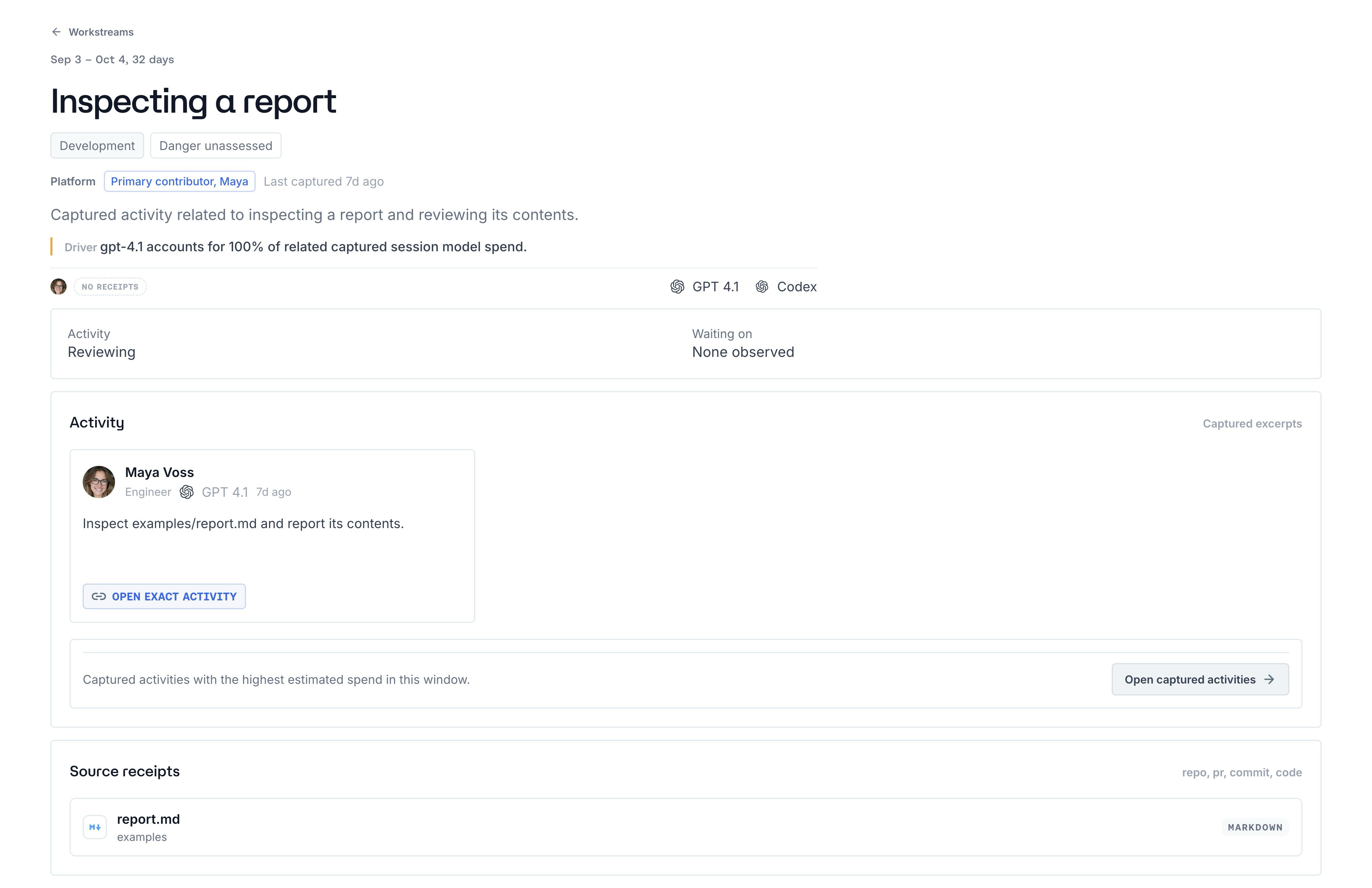Open Maya Voss's large avatar photo
The height and width of the screenshot is (888, 1372).
[99, 481]
